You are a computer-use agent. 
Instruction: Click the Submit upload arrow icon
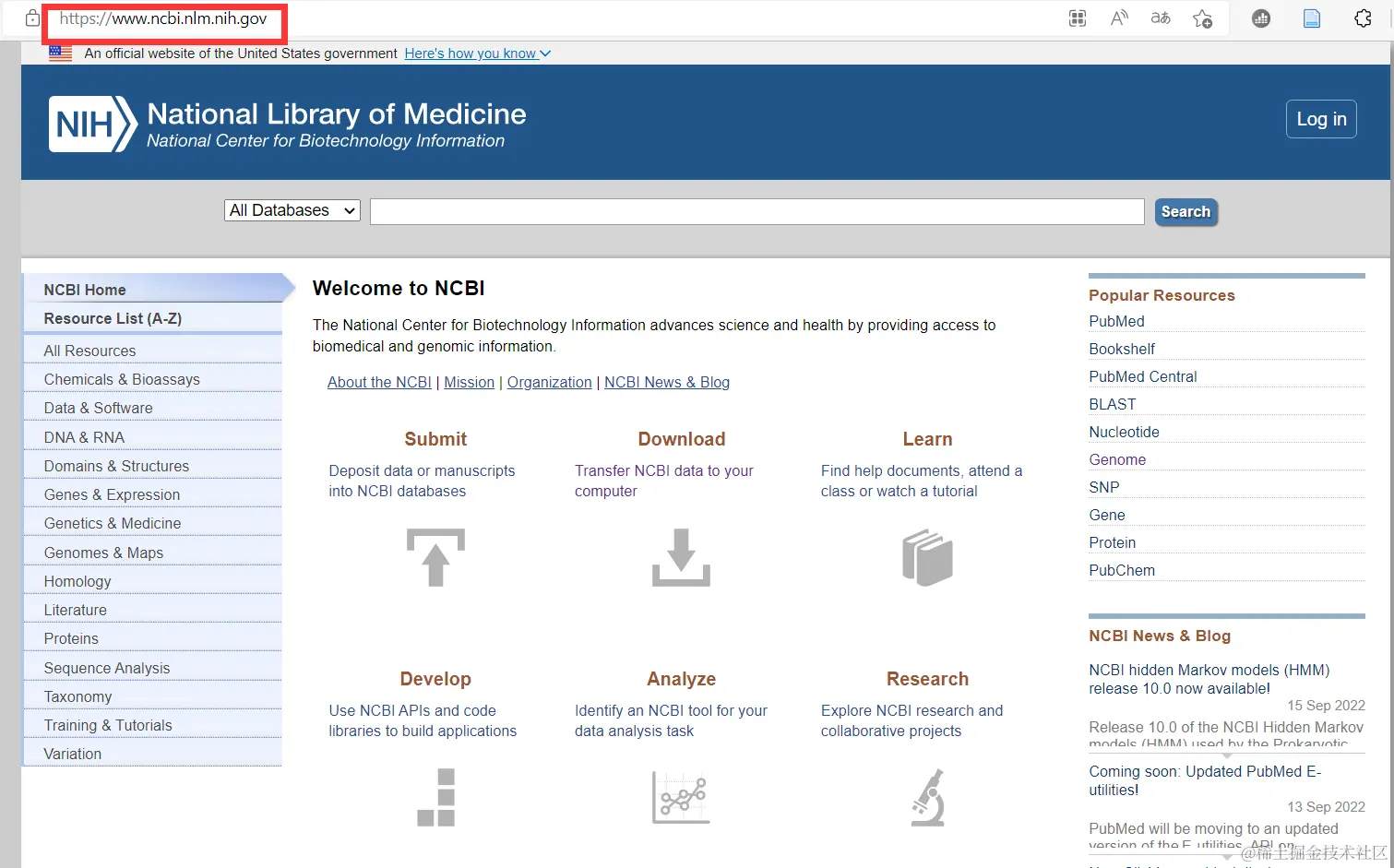click(x=435, y=557)
